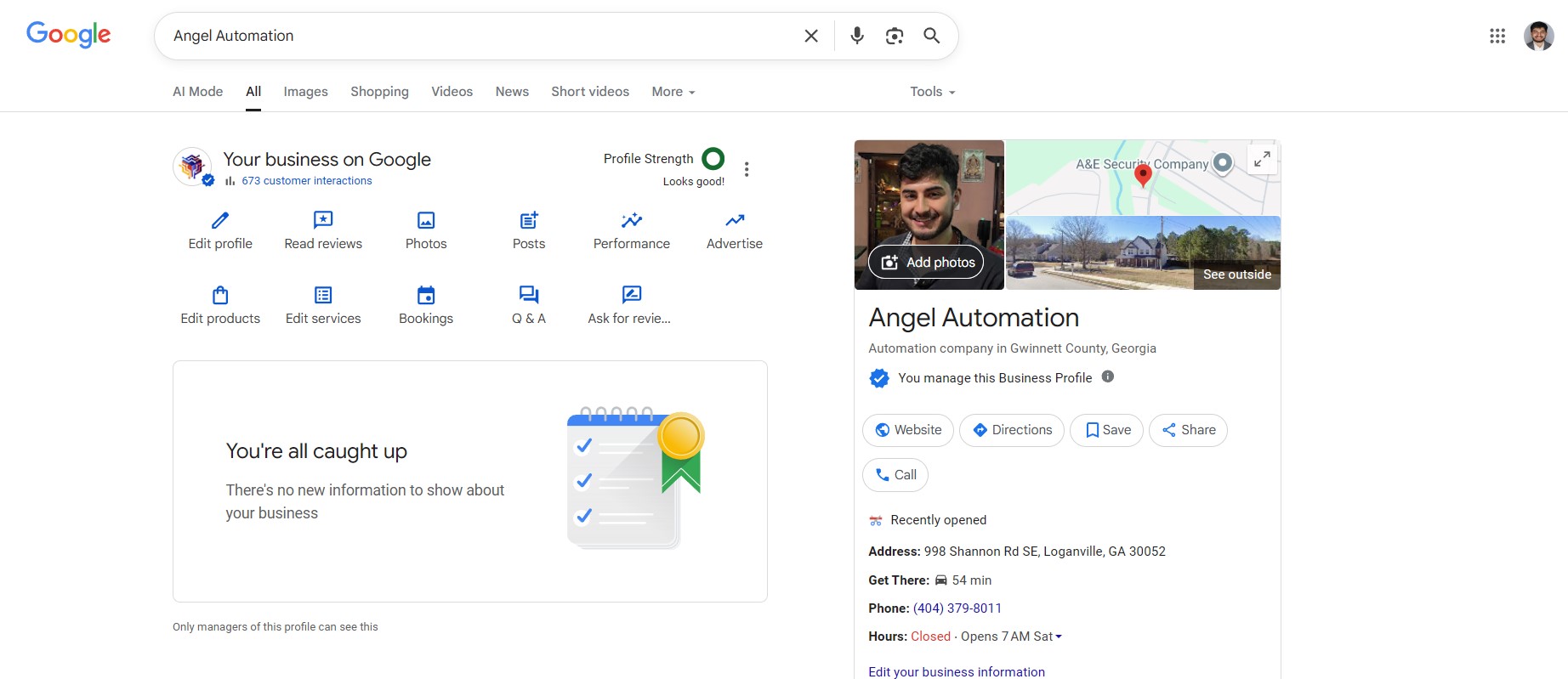1568x679 pixels.
Task: Click the business logo with verified badge
Action: (x=193, y=166)
